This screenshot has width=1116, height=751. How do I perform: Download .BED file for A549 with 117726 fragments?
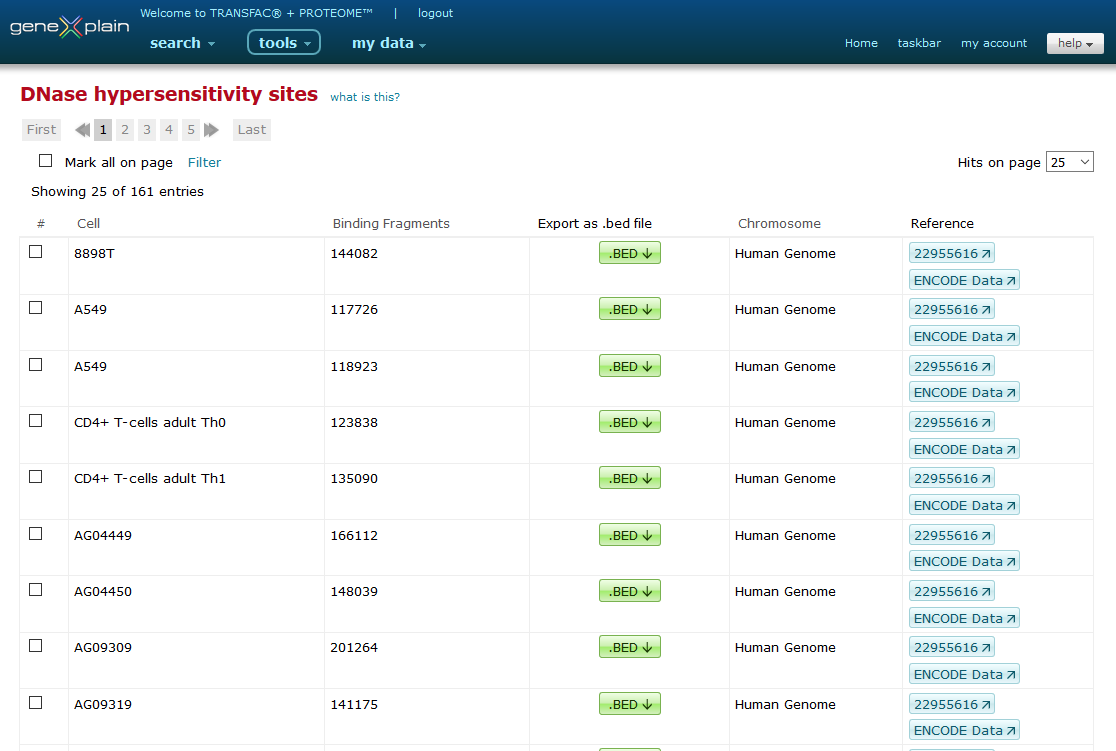click(630, 309)
